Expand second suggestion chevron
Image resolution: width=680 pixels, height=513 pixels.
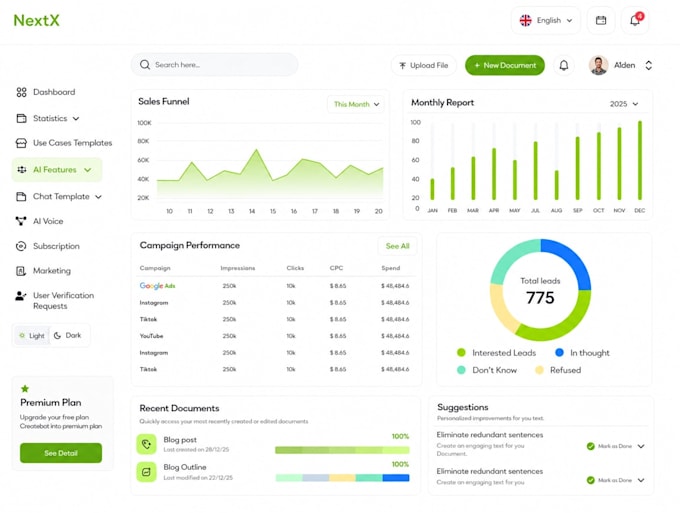(x=641, y=480)
